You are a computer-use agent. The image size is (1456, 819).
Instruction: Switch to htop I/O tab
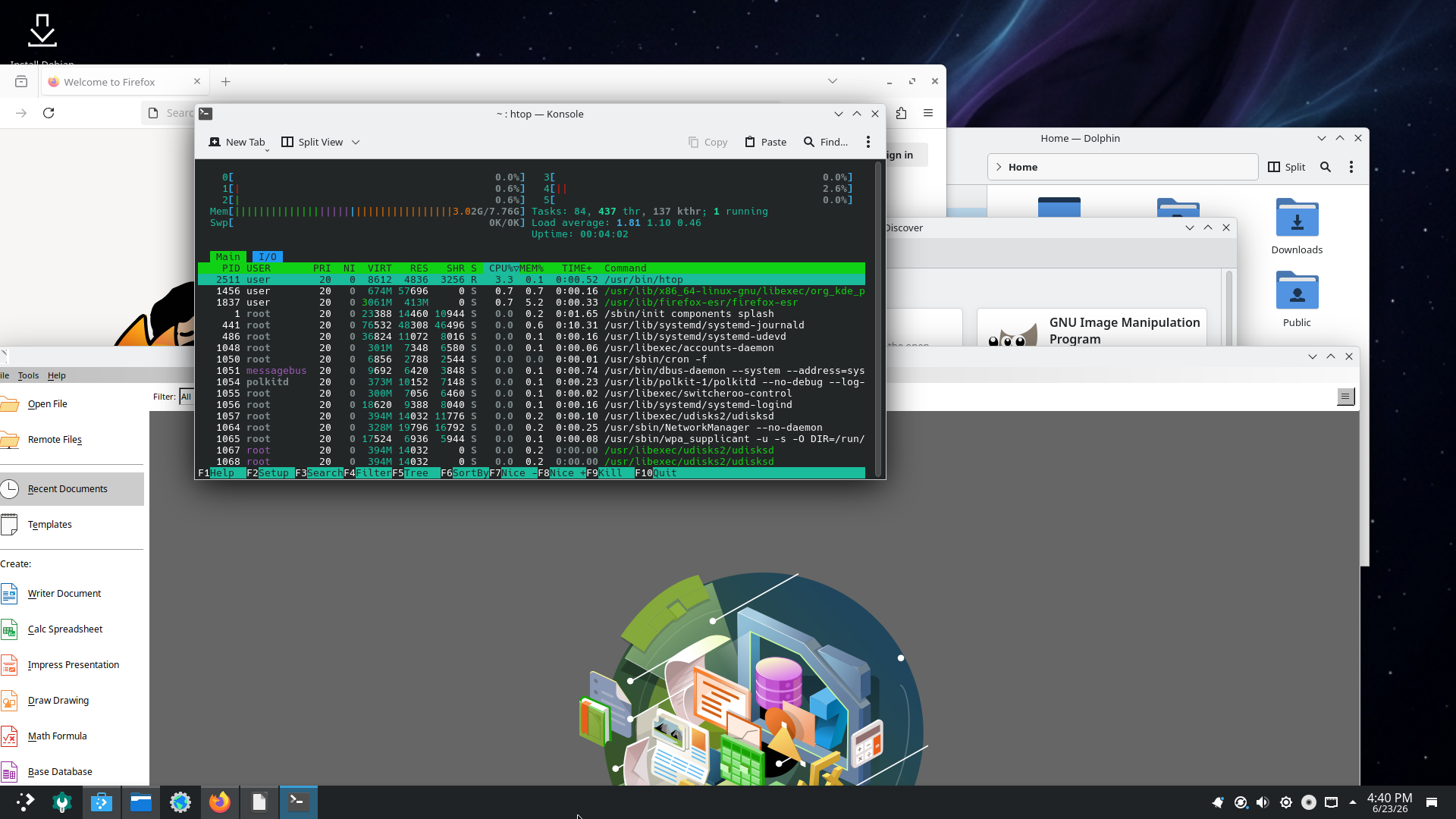coord(268,257)
